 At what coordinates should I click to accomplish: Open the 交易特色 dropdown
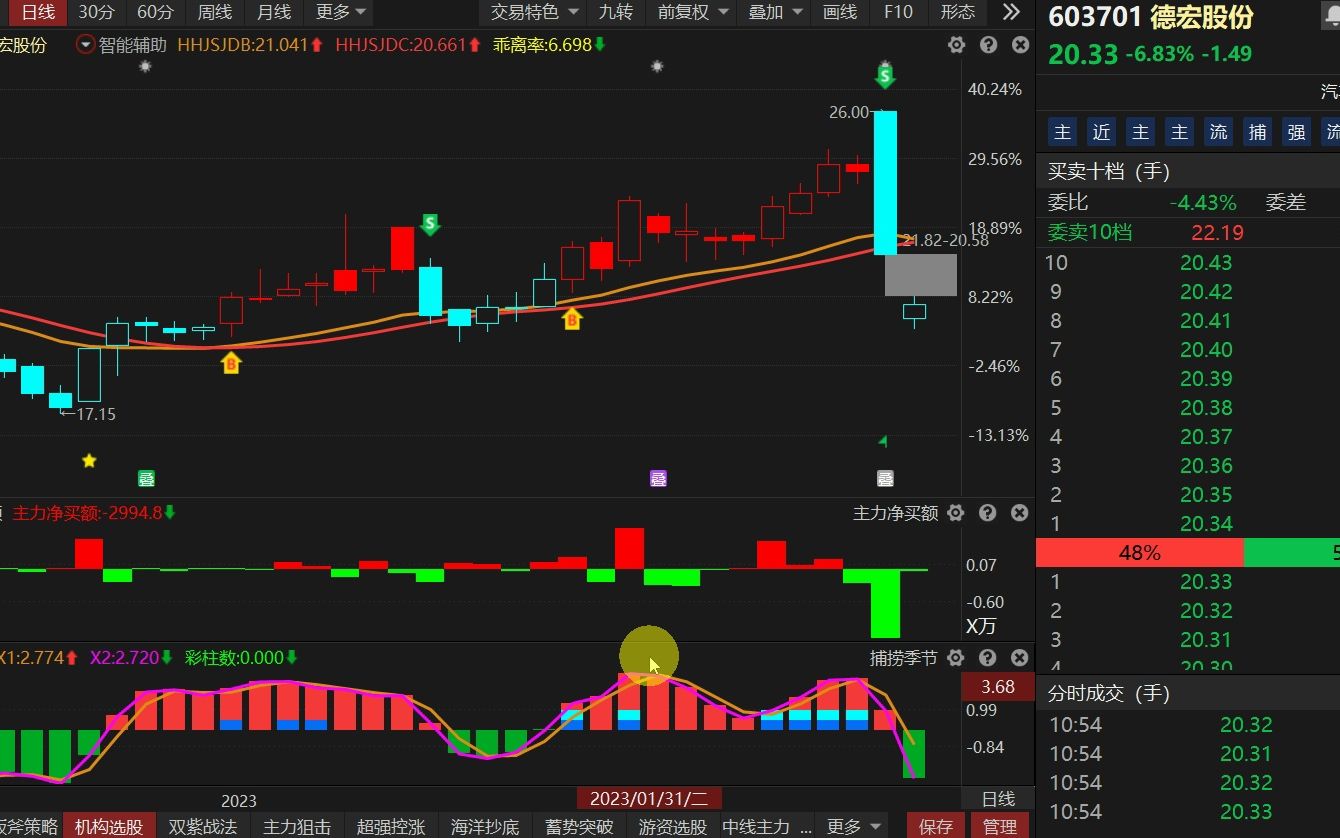534,12
